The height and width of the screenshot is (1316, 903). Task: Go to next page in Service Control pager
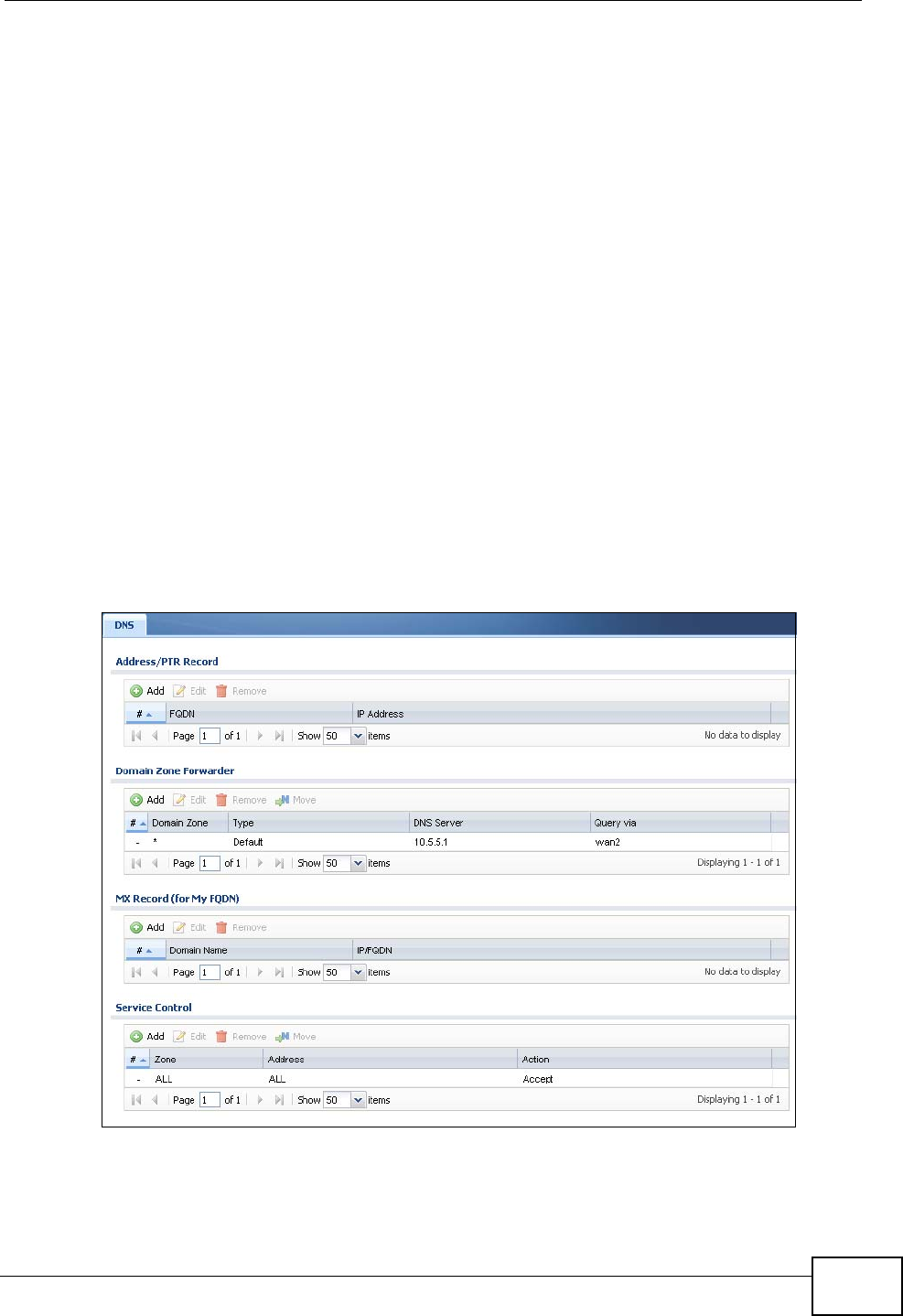pos(260,1099)
